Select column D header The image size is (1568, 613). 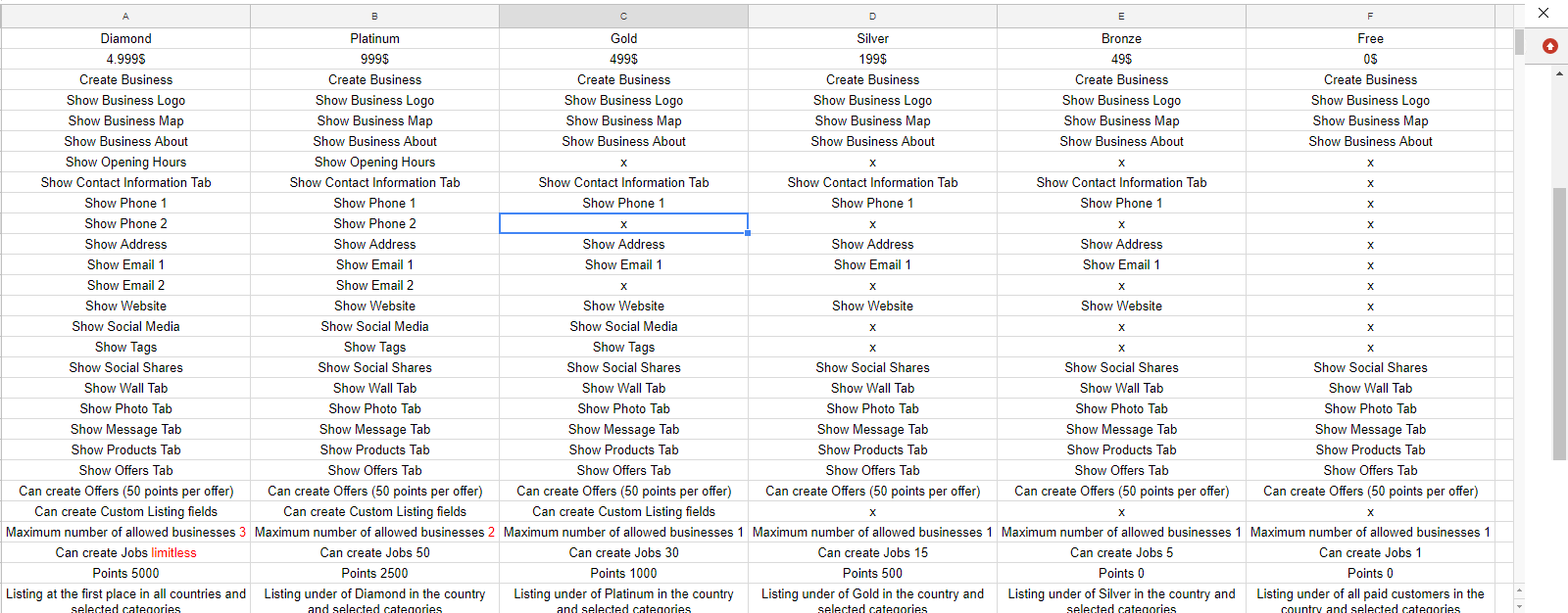[872, 16]
